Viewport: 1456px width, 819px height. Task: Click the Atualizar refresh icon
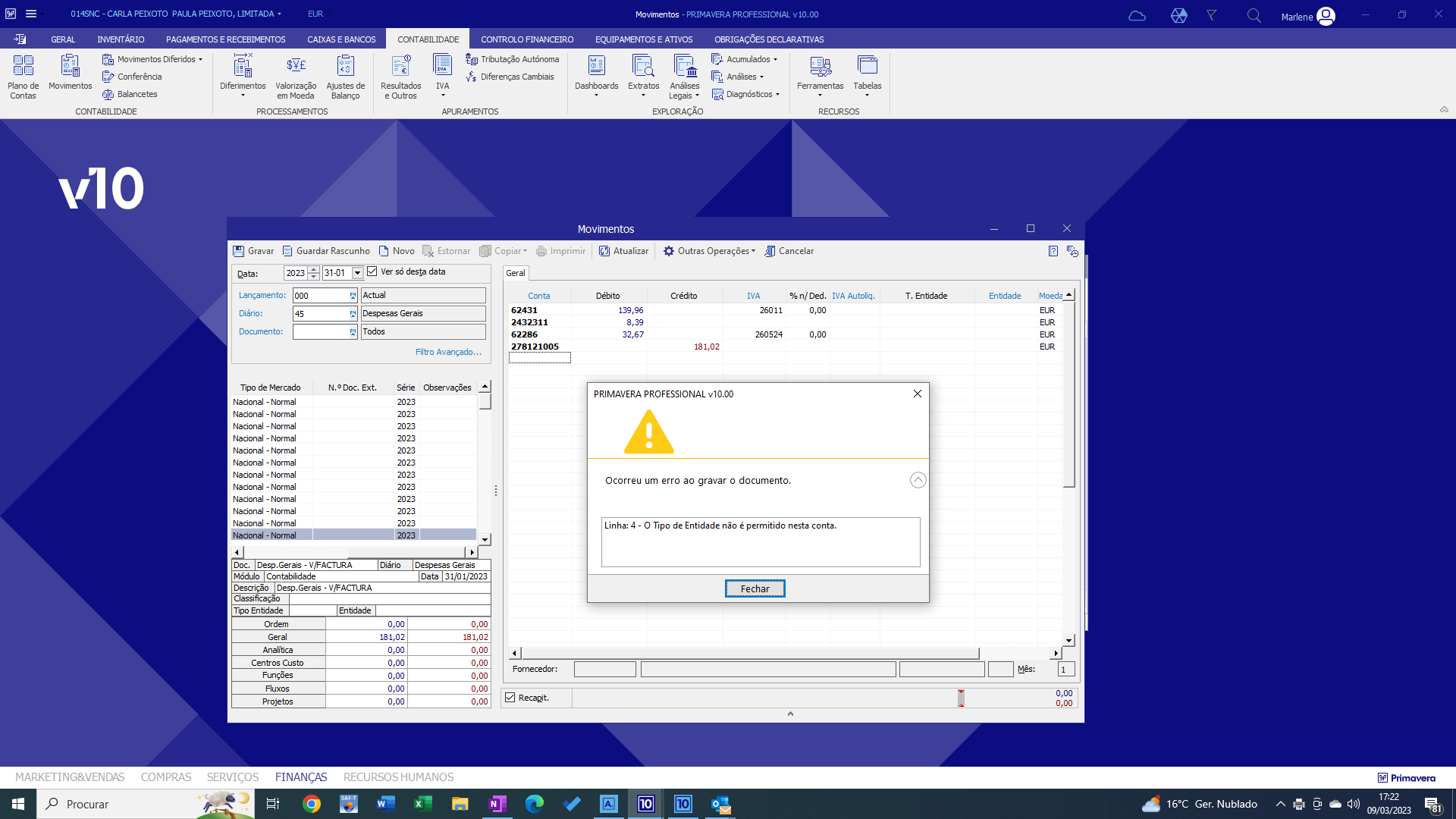click(x=604, y=251)
